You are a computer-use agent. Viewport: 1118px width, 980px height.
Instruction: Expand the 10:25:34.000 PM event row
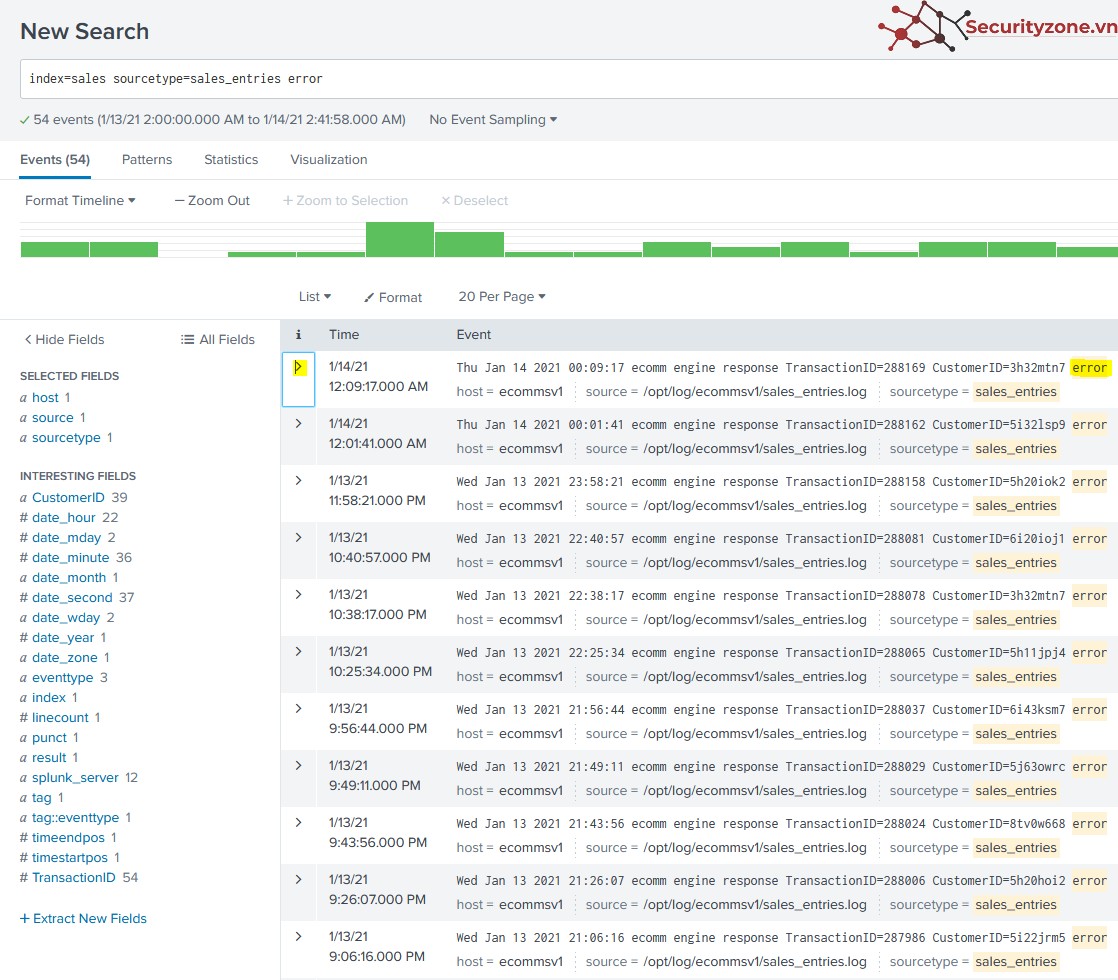point(299,652)
